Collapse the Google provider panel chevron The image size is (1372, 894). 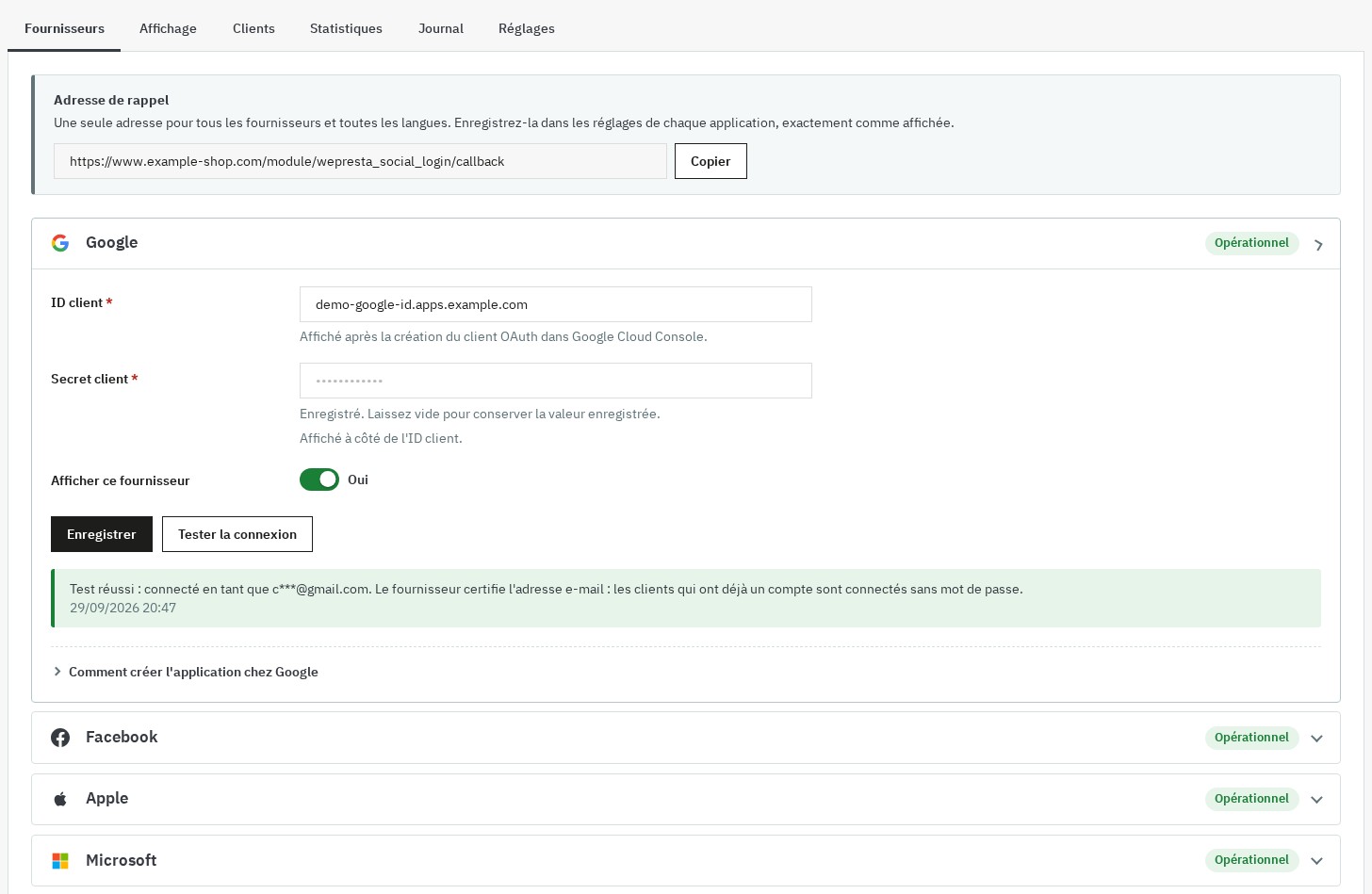click(1318, 244)
